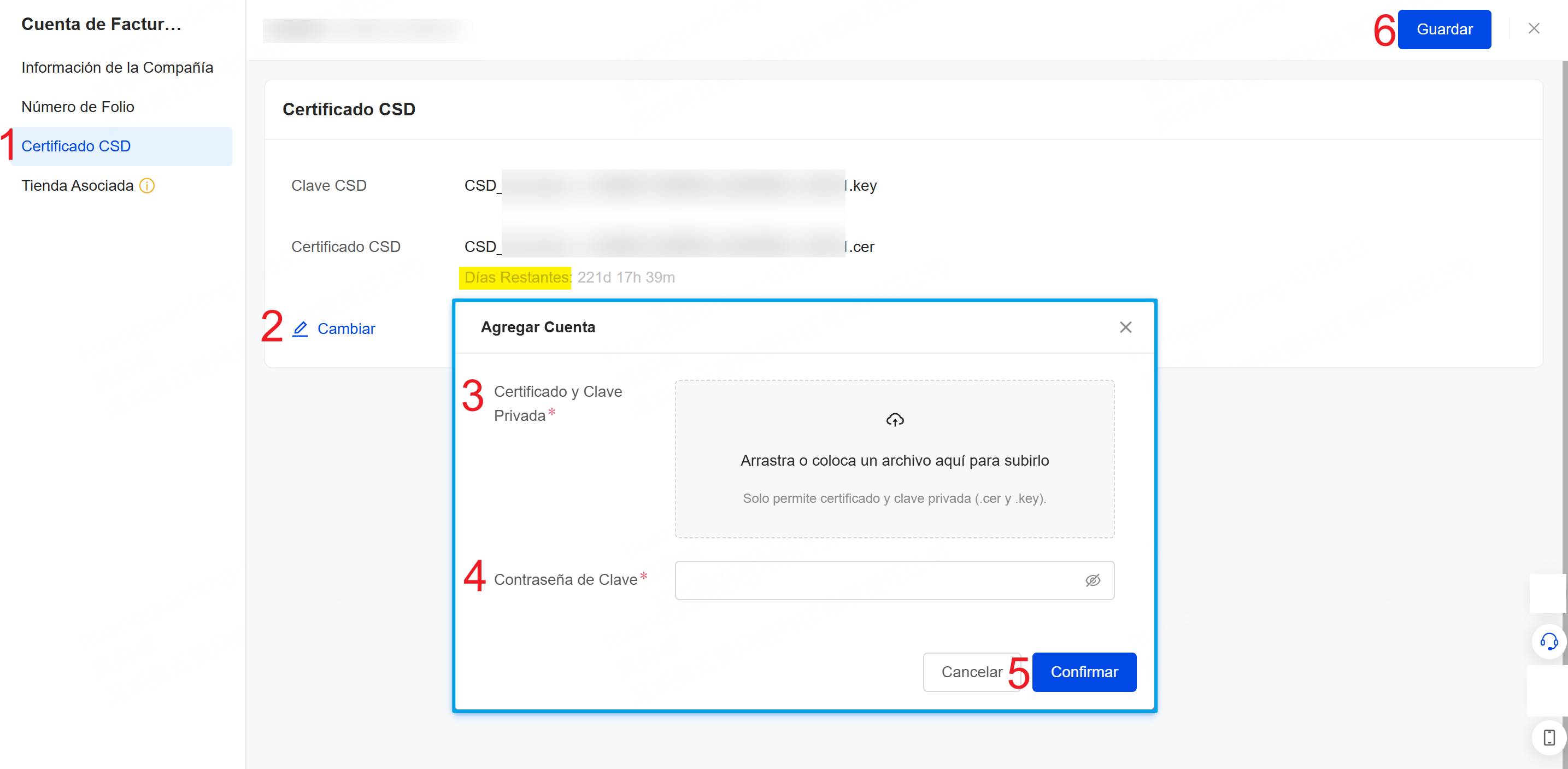This screenshot has height=769, width=1568.
Task: Select Certificado CSD in sidebar
Action: [x=121, y=146]
